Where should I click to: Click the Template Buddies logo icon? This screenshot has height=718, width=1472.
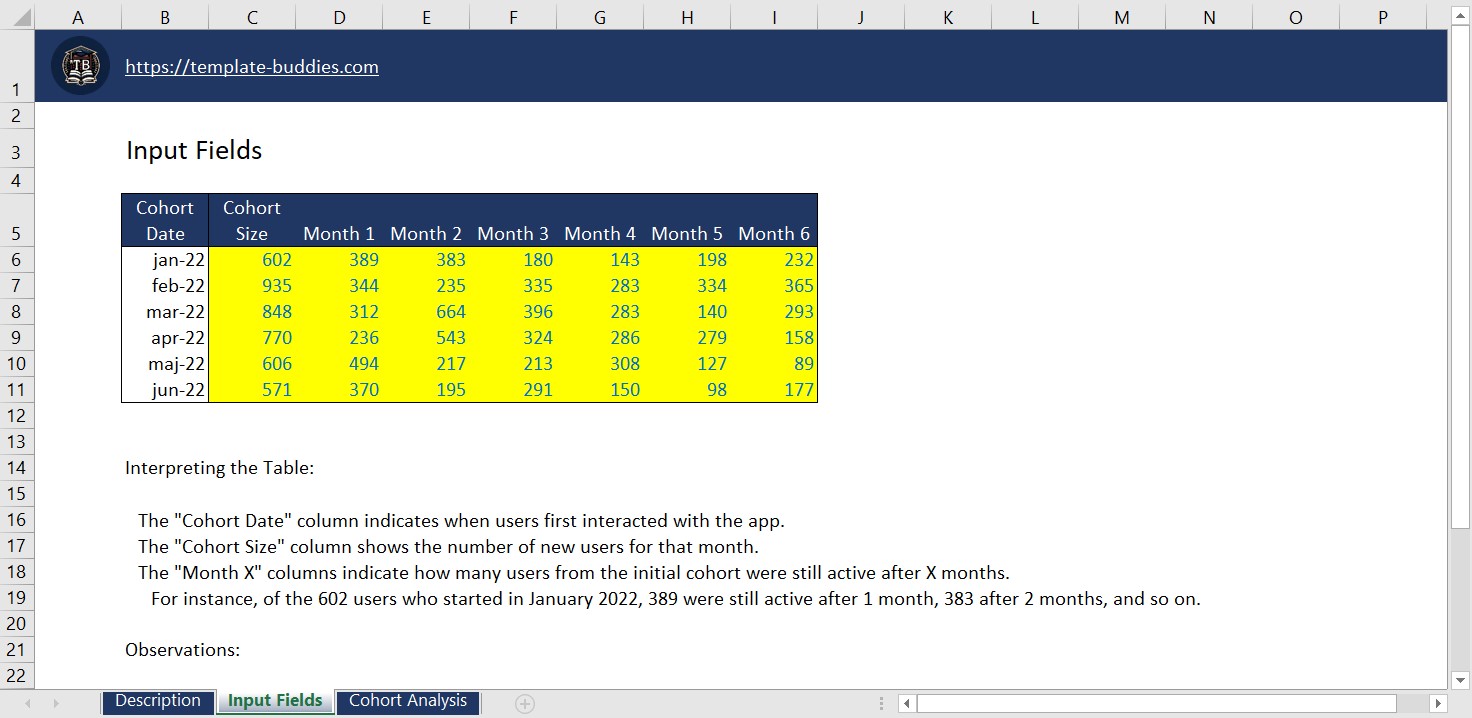point(79,65)
